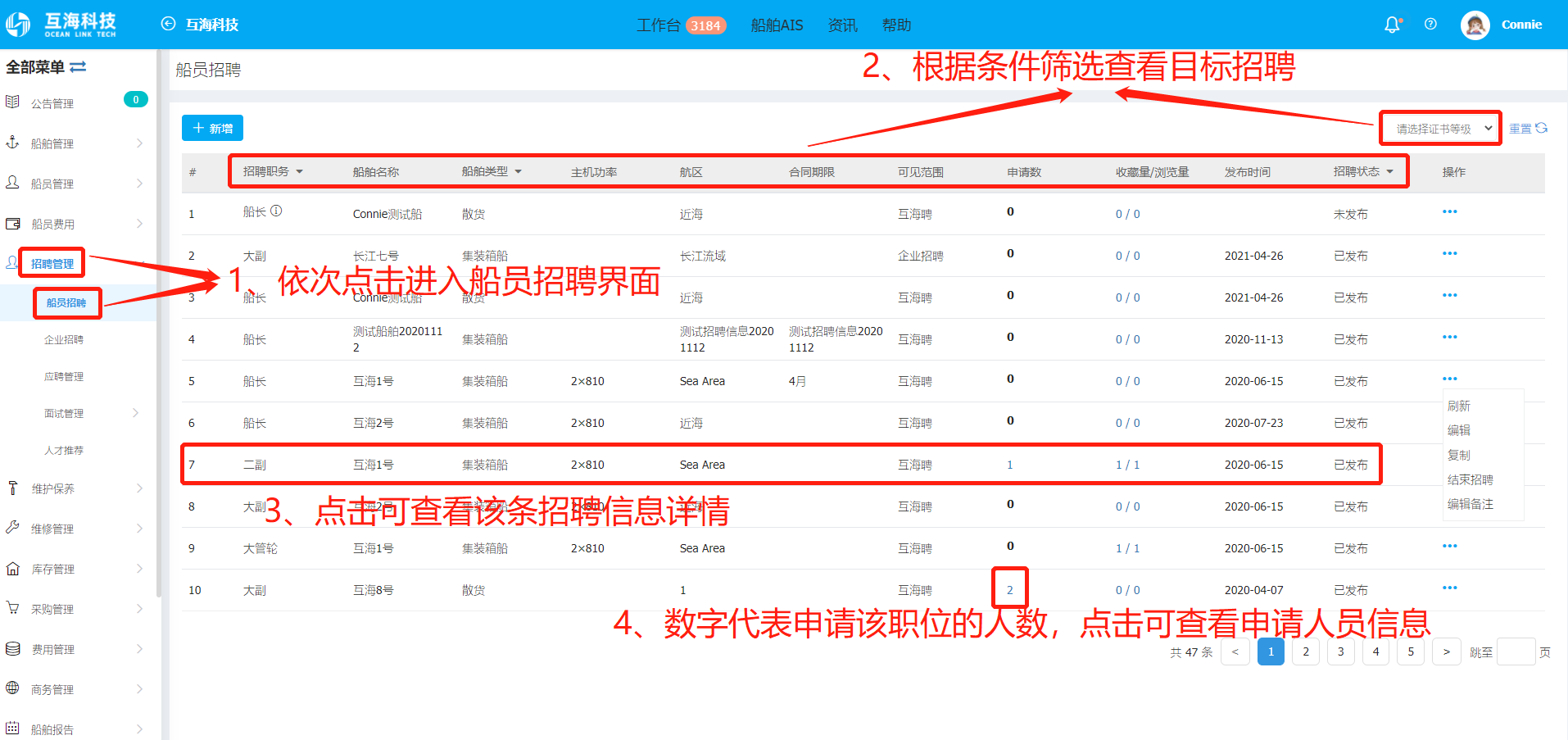The image size is (1568, 740).
Task: Click 1 / 1 views in 大管轮 row
Action: tap(1127, 548)
